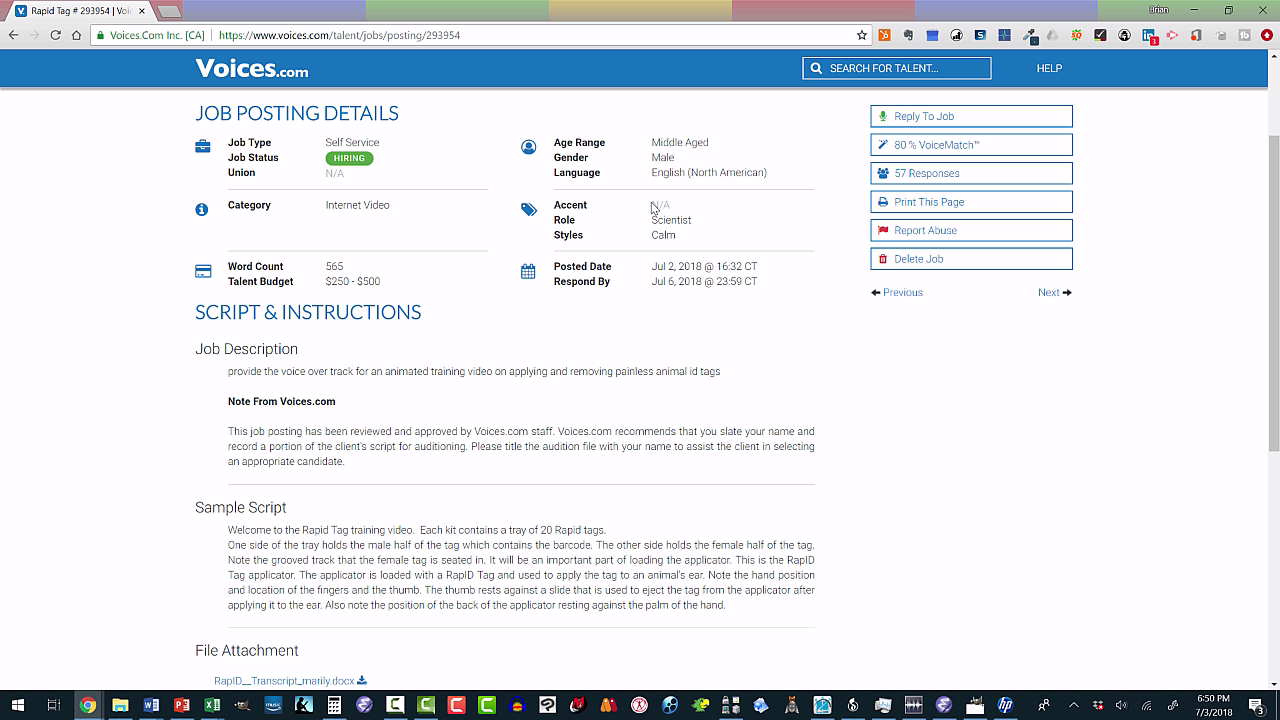Open a new browser tab

tap(169, 11)
